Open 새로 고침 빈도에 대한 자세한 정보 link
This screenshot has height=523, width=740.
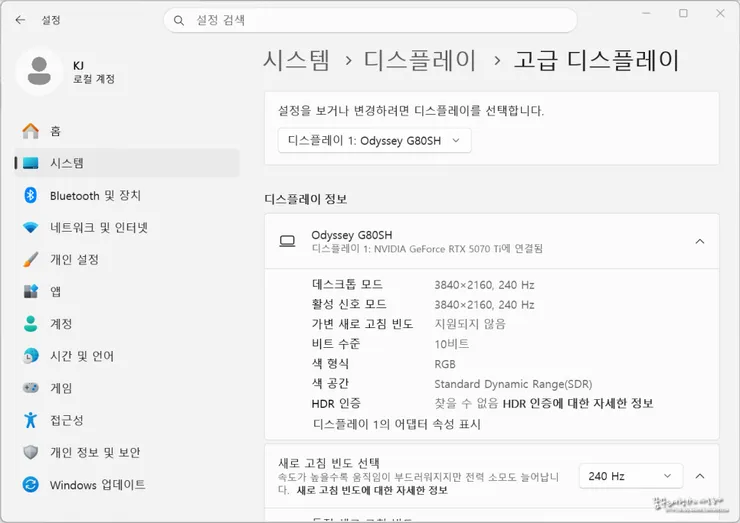click(372, 490)
